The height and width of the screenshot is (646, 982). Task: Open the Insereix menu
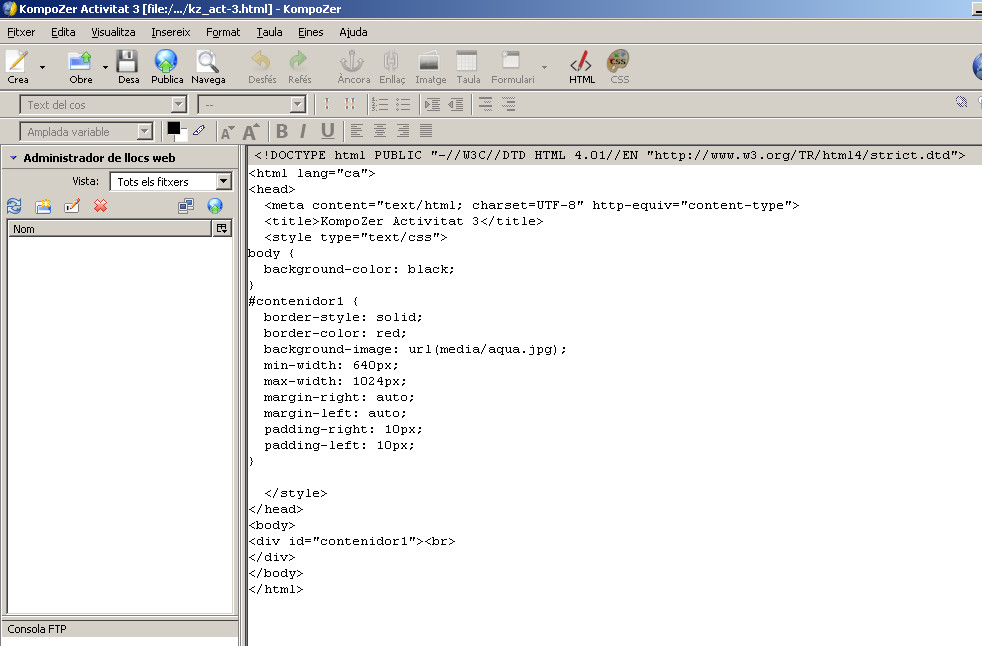[171, 32]
